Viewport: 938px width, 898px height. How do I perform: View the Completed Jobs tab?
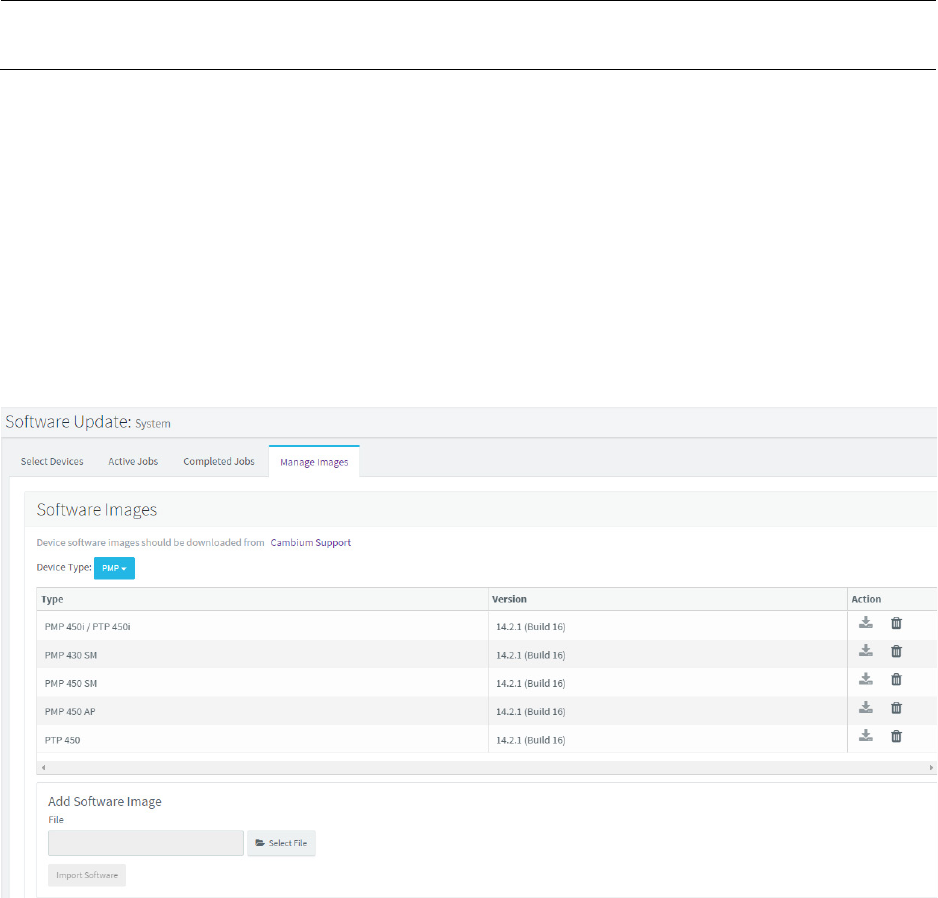[219, 461]
